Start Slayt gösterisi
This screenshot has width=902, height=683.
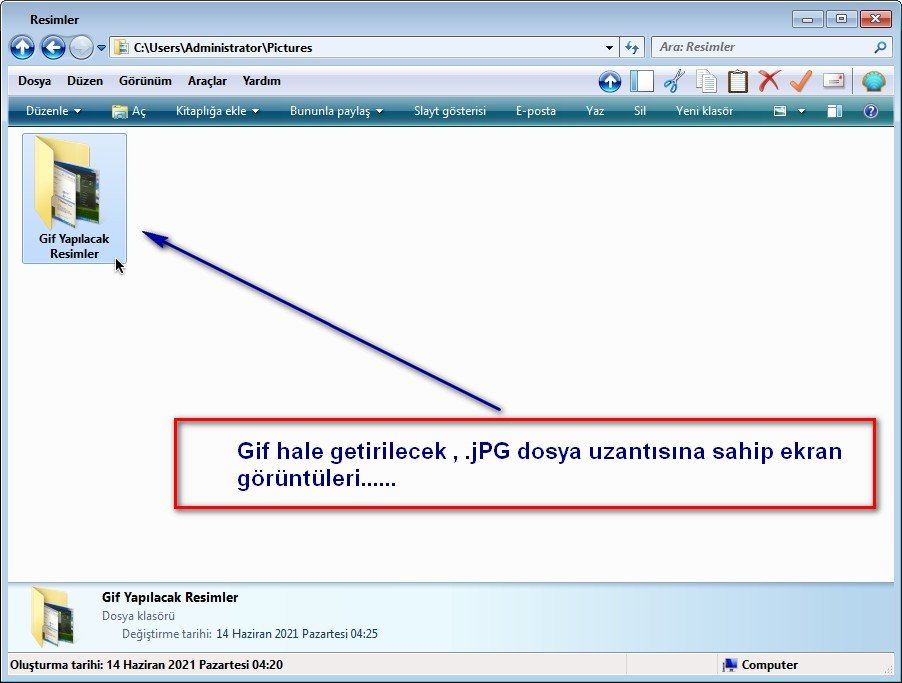[450, 111]
